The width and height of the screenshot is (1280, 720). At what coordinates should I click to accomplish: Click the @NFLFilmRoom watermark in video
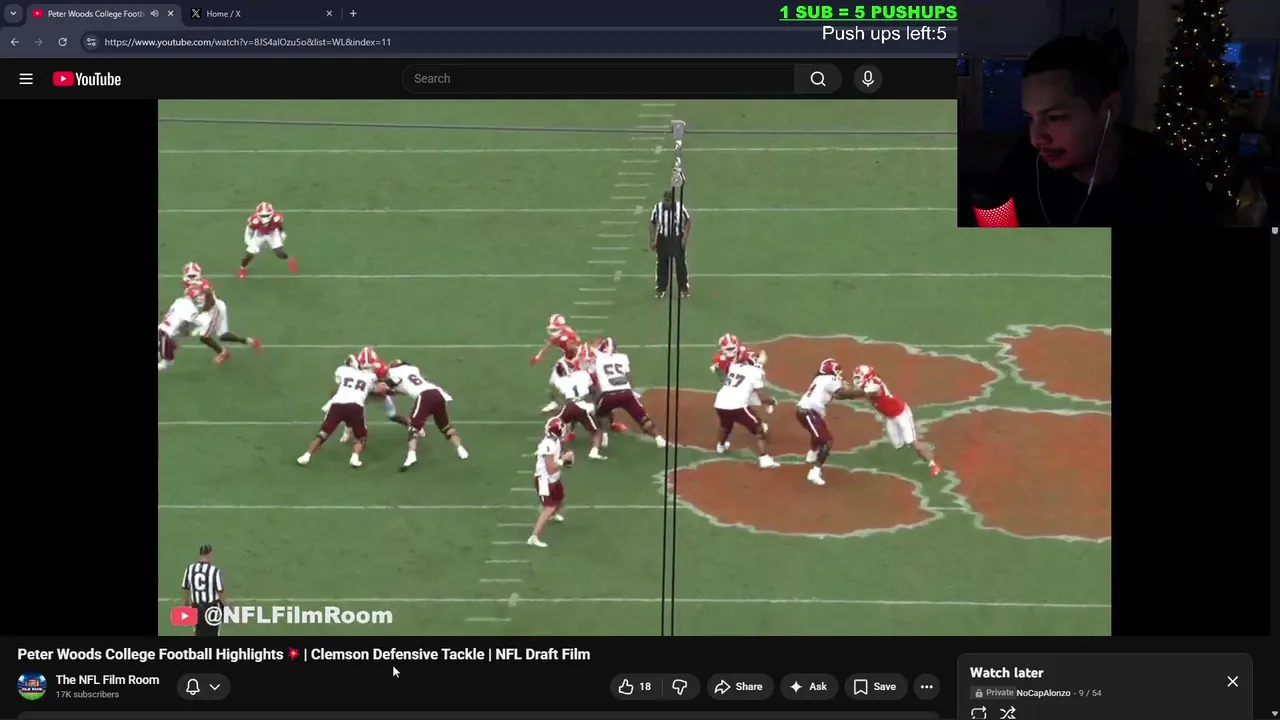coord(282,616)
